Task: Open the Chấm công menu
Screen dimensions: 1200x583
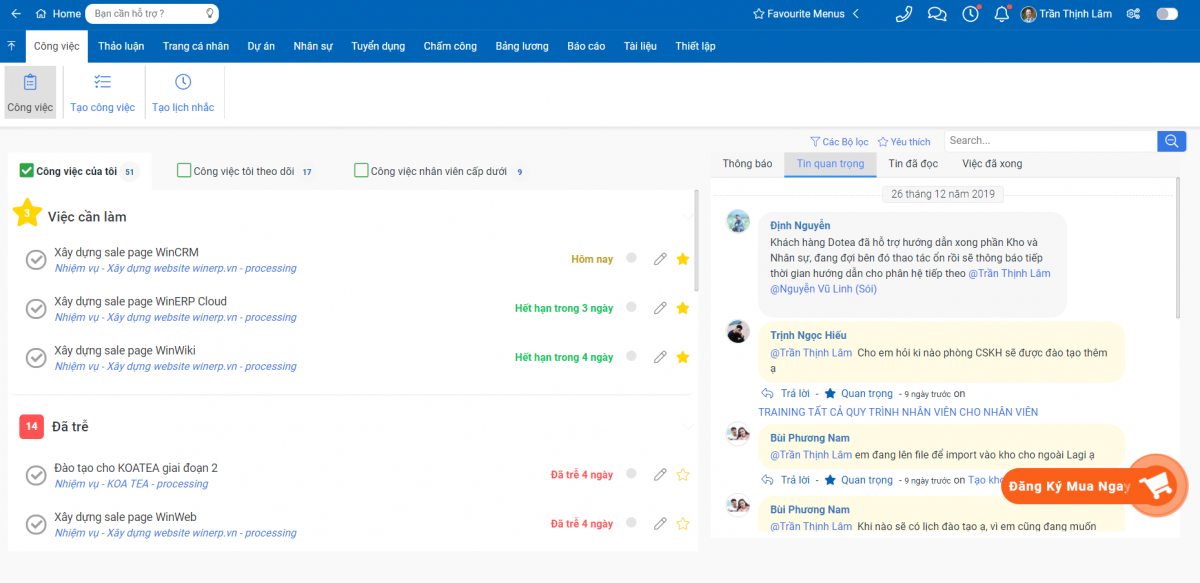Action: click(x=450, y=46)
